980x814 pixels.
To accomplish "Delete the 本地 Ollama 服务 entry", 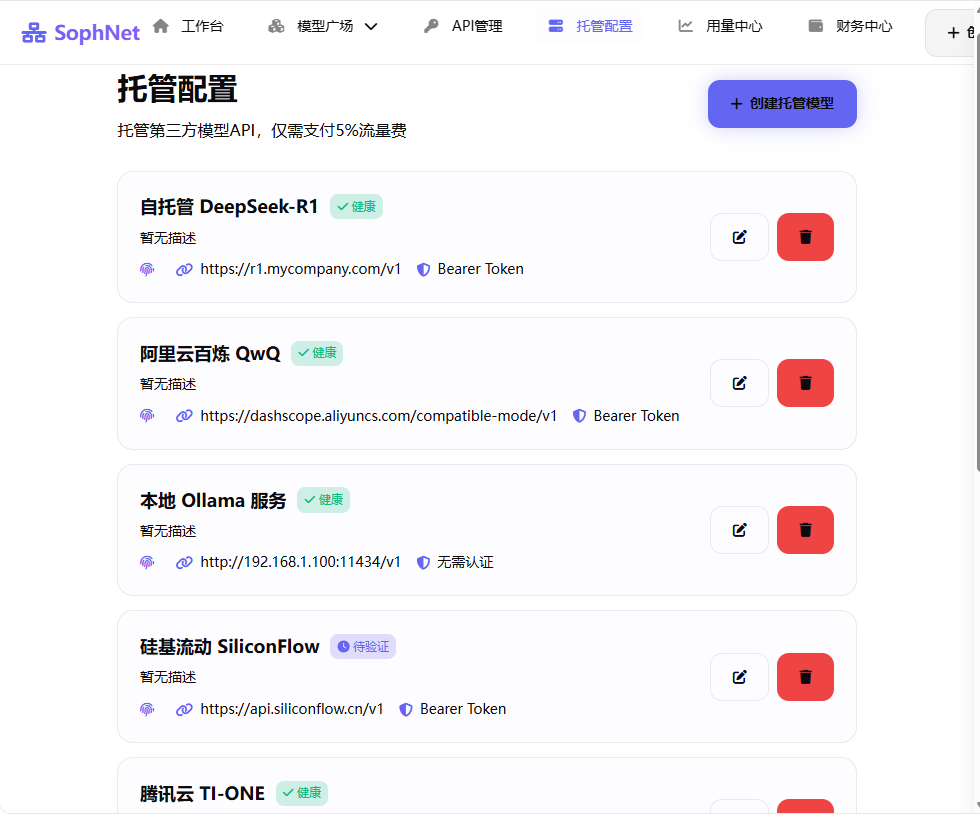I will point(805,530).
